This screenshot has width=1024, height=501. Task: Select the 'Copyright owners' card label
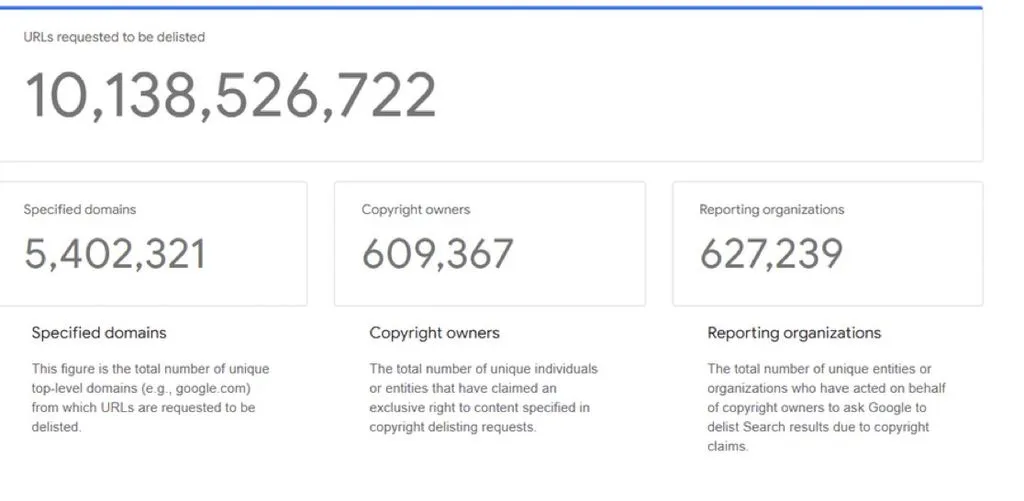pos(416,210)
